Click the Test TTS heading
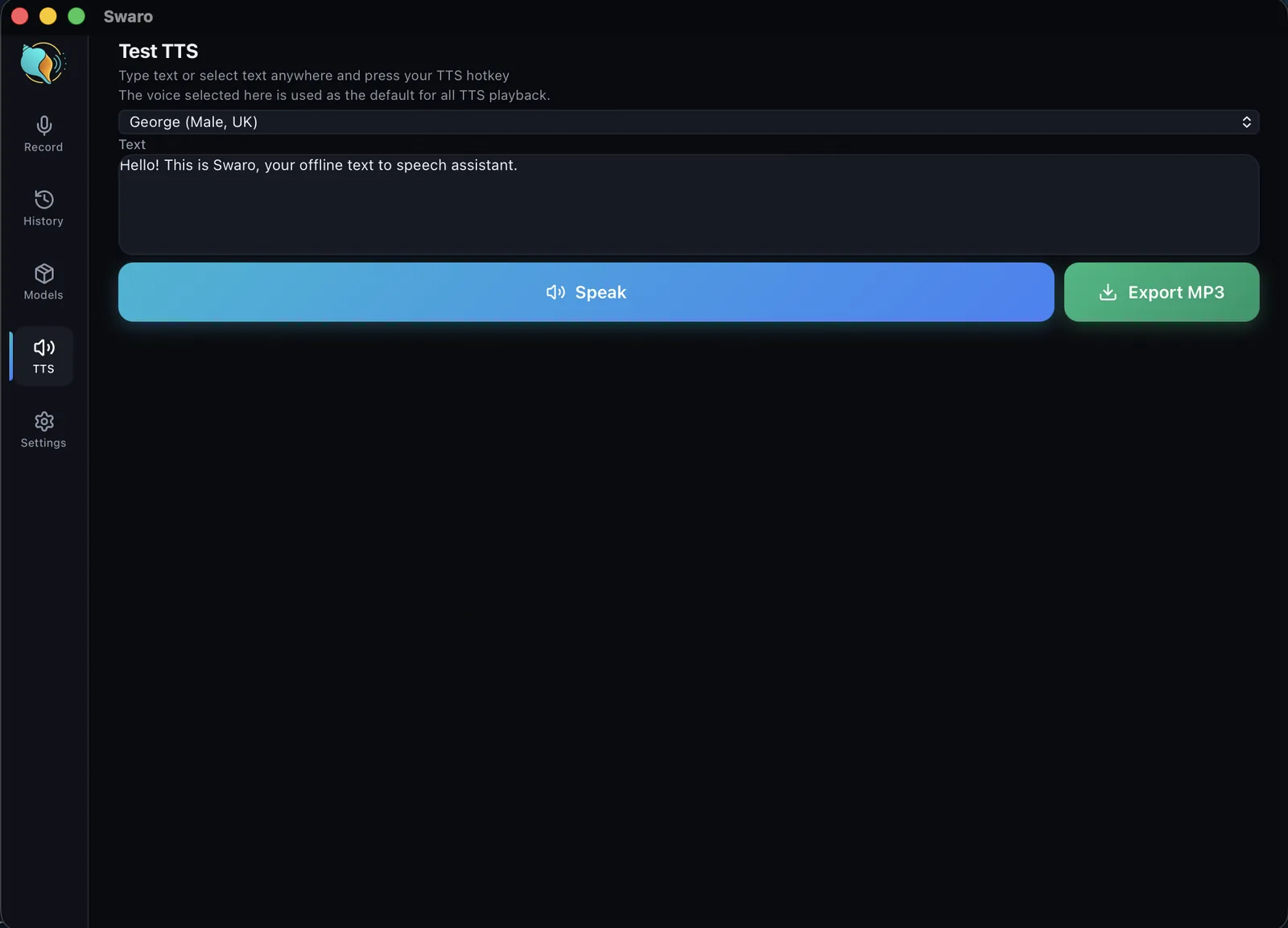Screen dimensions: 1288x928 pyautogui.click(x=159, y=52)
